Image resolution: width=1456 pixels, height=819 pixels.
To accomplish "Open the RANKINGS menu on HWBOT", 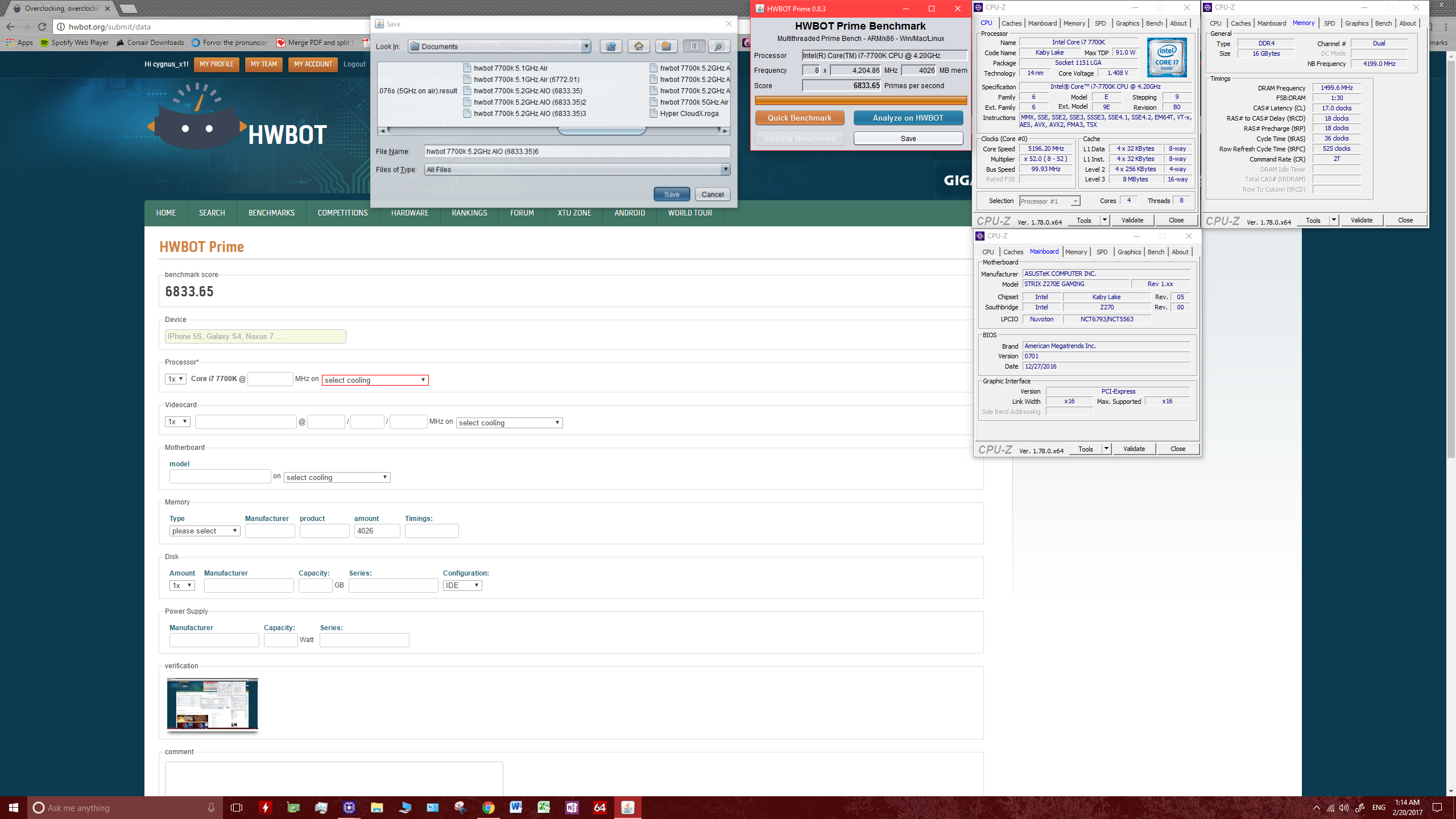I will point(469,213).
